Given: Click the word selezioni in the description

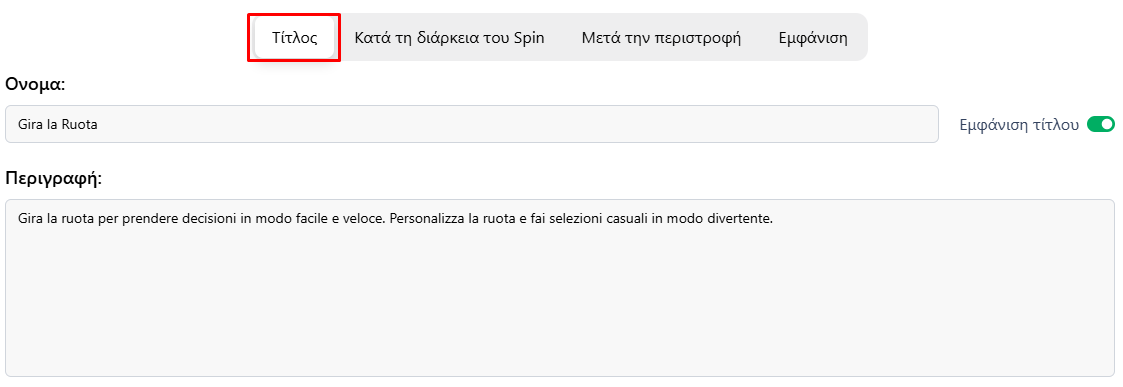Looking at the screenshot, I should 576,219.
